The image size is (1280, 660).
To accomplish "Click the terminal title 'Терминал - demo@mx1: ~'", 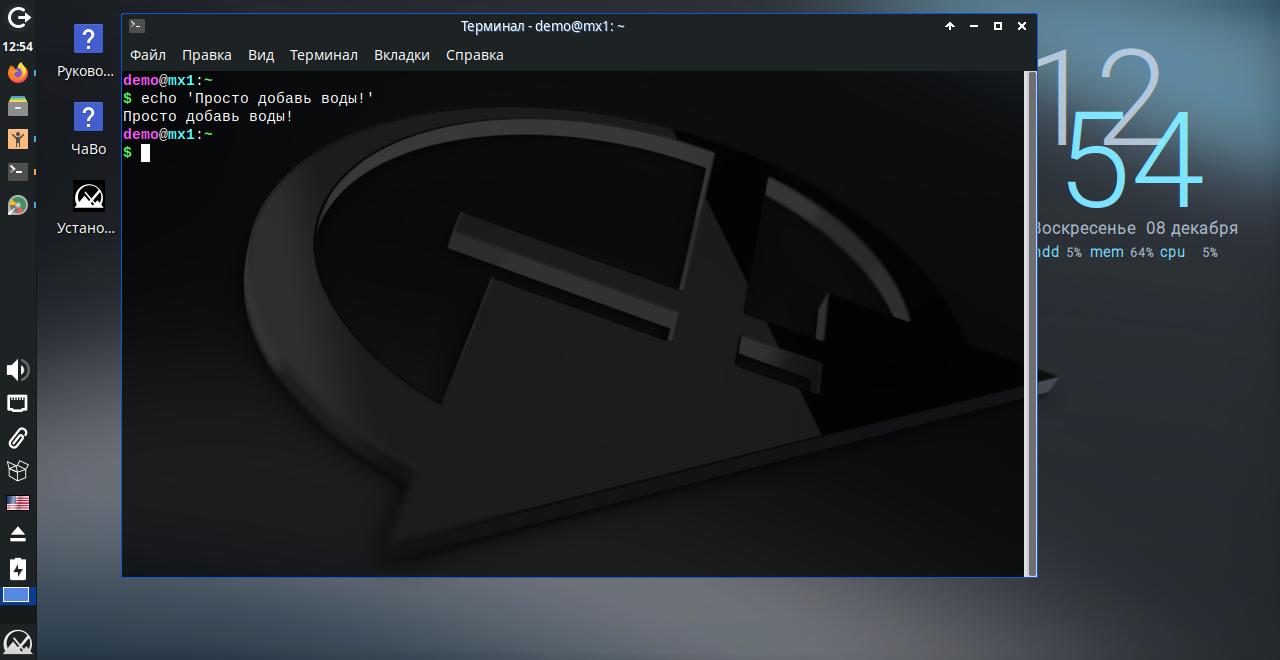I will tap(542, 26).
